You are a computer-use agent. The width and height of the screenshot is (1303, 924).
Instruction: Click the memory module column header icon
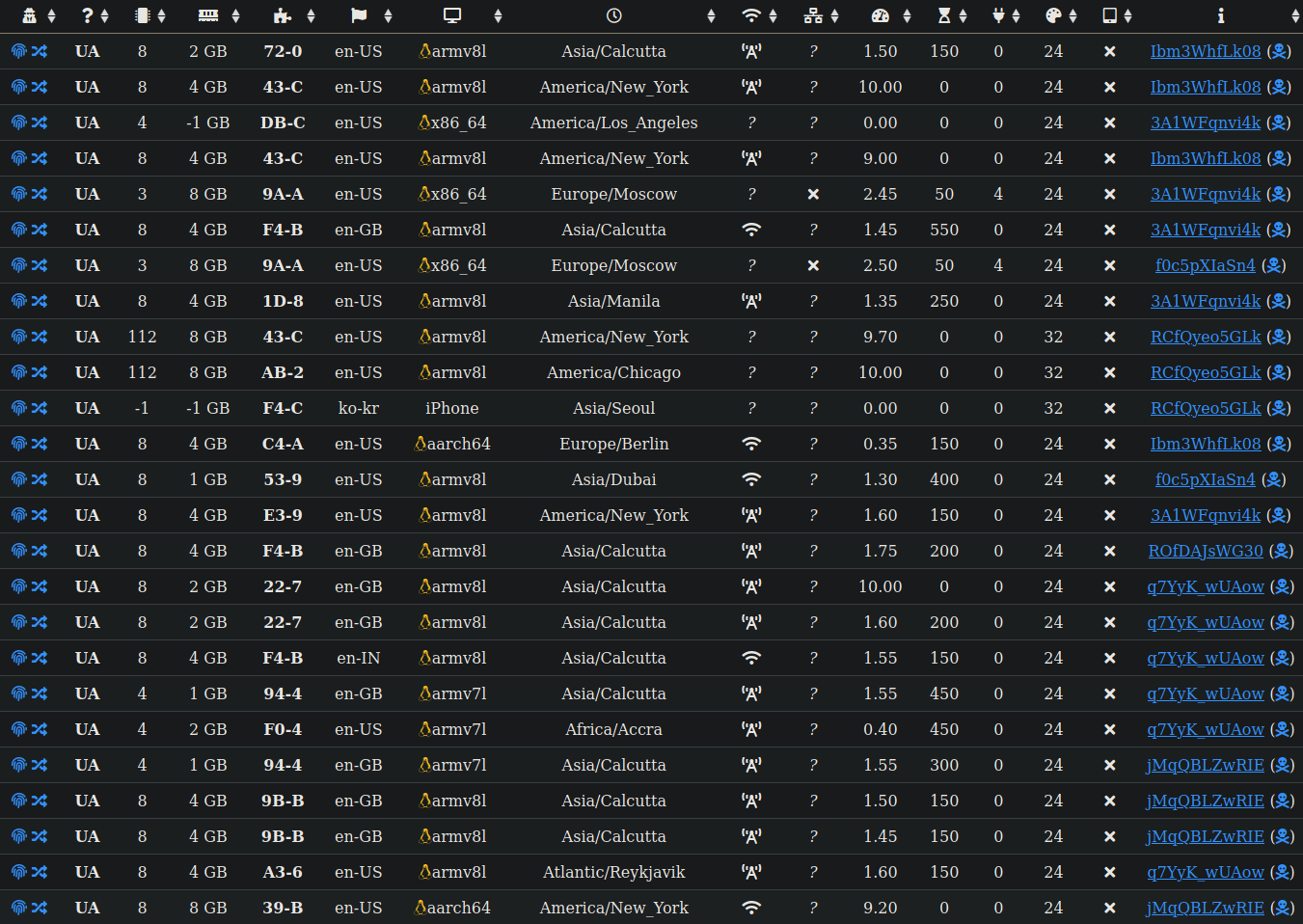208,15
